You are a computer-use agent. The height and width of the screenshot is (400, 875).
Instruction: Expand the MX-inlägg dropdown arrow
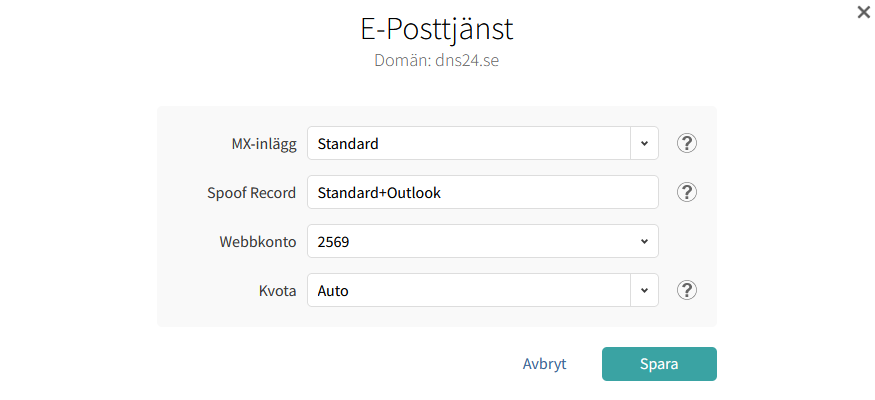(645, 143)
